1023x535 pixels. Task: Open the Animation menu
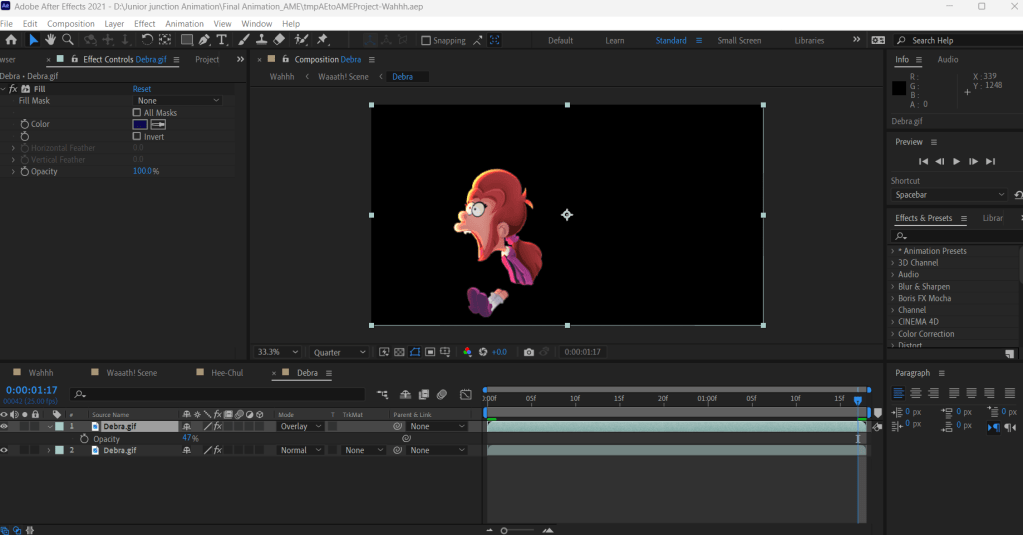click(x=184, y=23)
